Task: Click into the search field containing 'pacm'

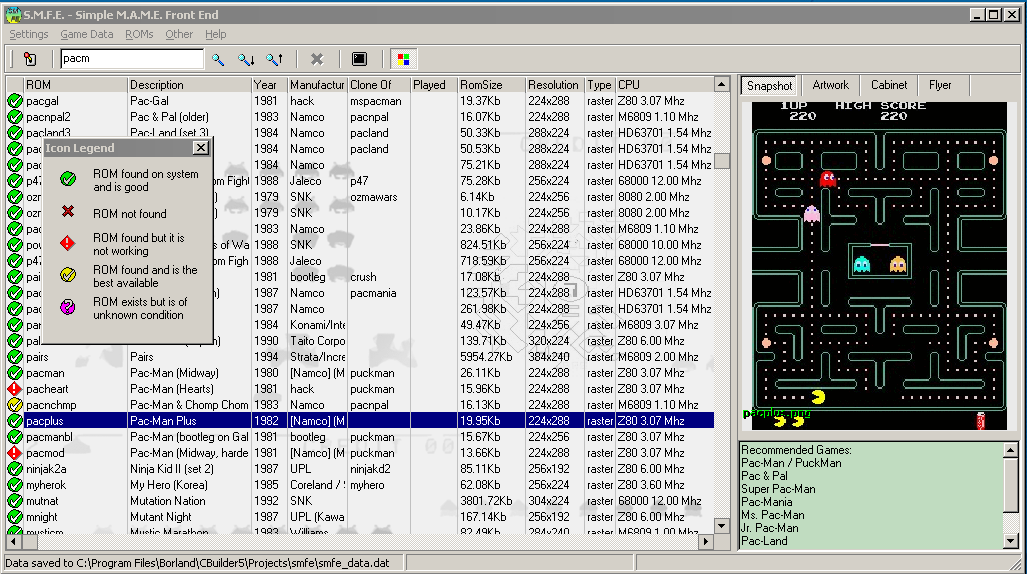Action: click(x=131, y=59)
